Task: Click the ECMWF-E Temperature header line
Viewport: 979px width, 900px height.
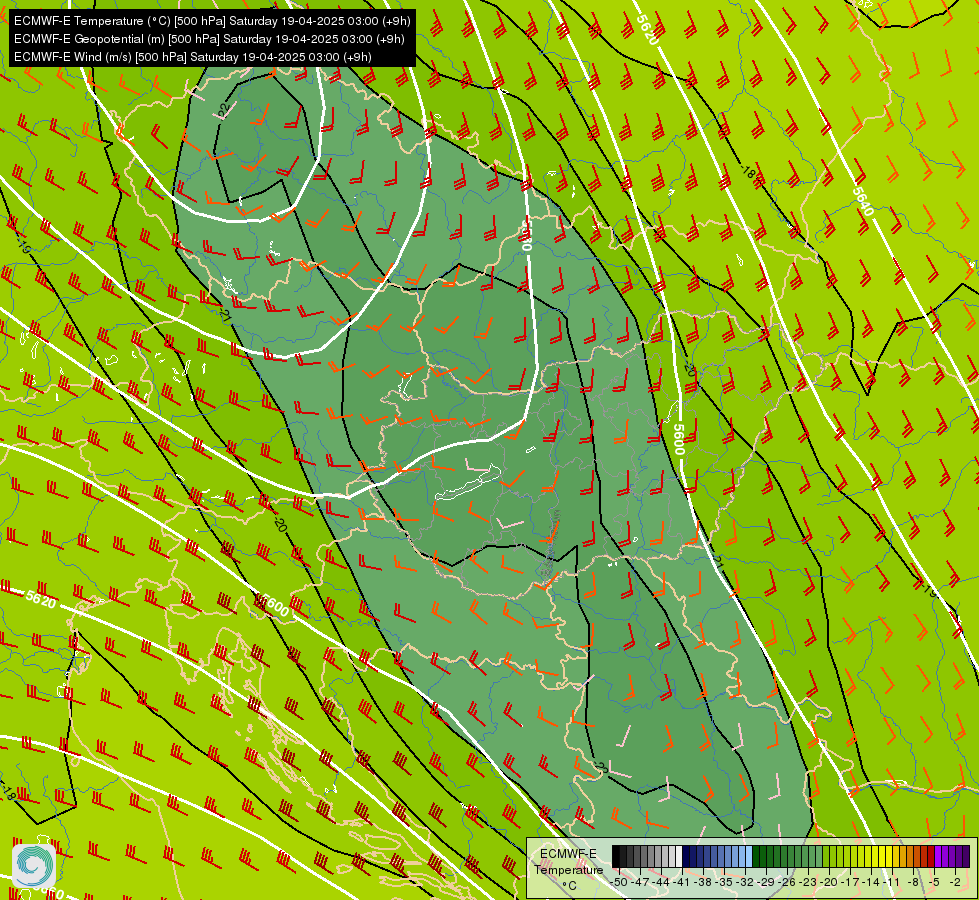Action: pos(212,21)
